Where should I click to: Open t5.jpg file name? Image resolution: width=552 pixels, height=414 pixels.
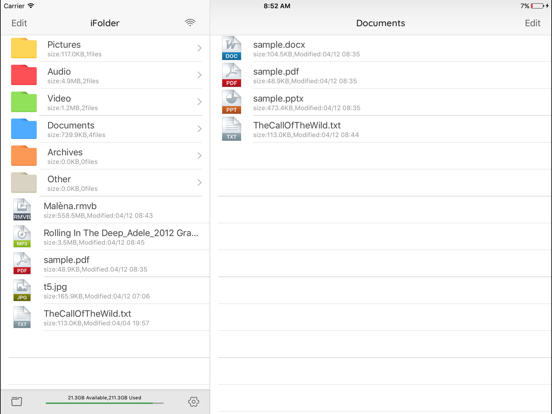[x=55, y=287]
